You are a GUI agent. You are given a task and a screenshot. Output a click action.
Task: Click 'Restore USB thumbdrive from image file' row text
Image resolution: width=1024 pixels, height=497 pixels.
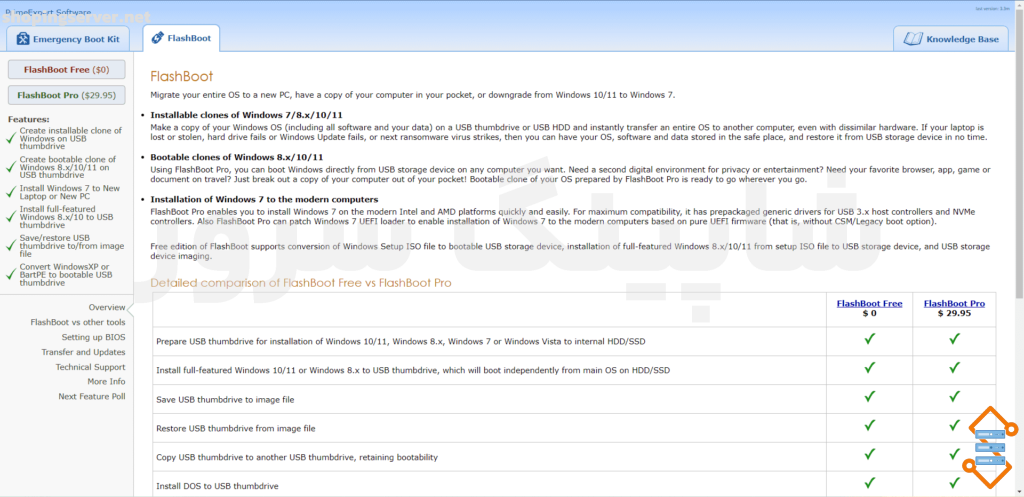pyautogui.click(x=236, y=429)
